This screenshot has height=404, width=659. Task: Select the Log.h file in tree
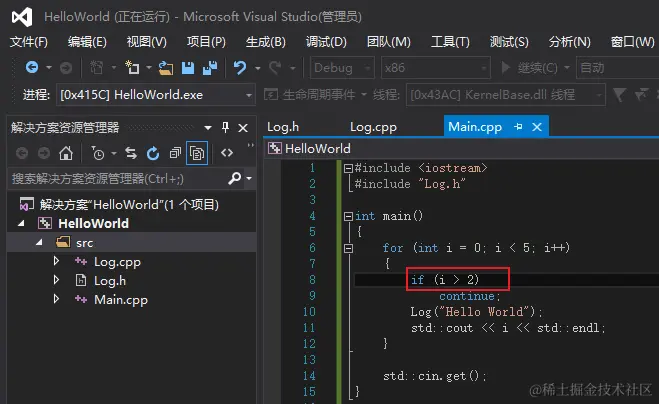(x=110, y=281)
